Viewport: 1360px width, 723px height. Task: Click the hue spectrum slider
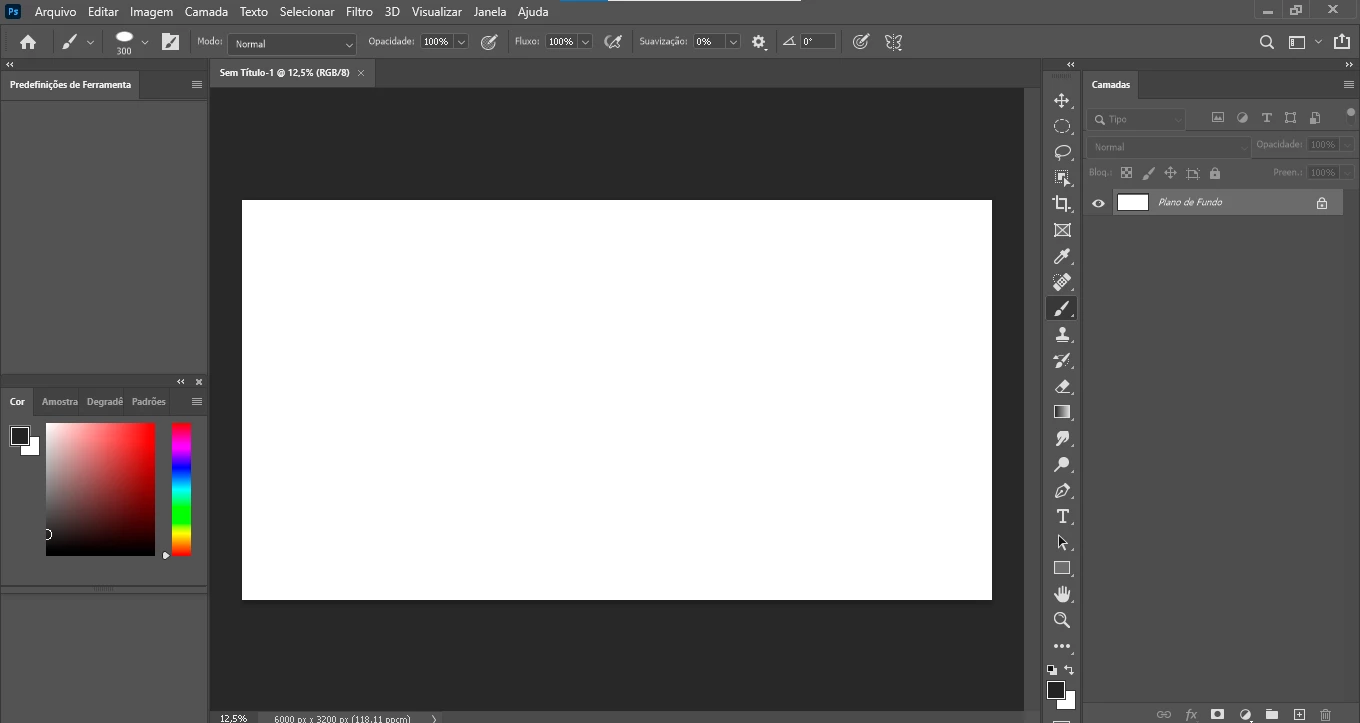click(181, 489)
